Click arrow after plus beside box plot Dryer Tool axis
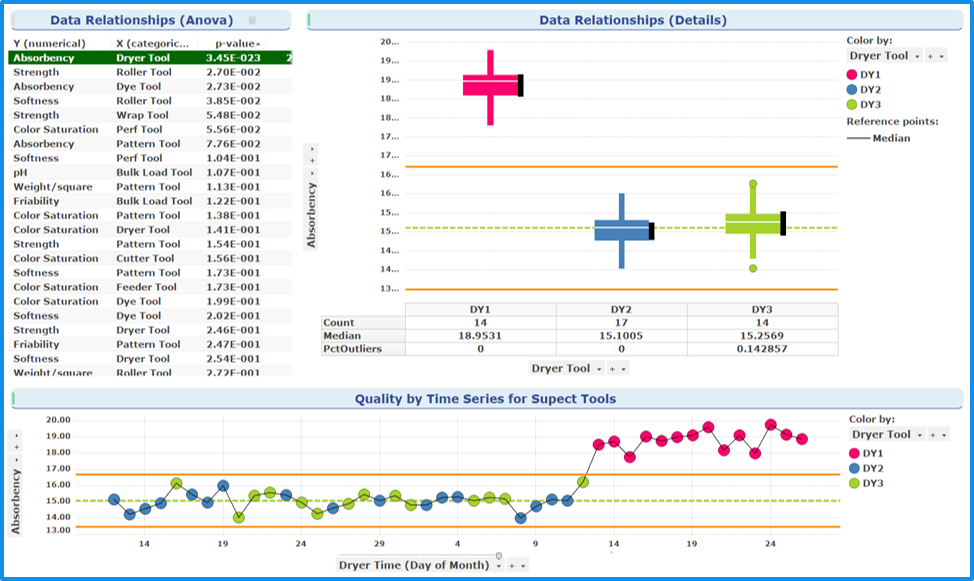 pos(624,369)
